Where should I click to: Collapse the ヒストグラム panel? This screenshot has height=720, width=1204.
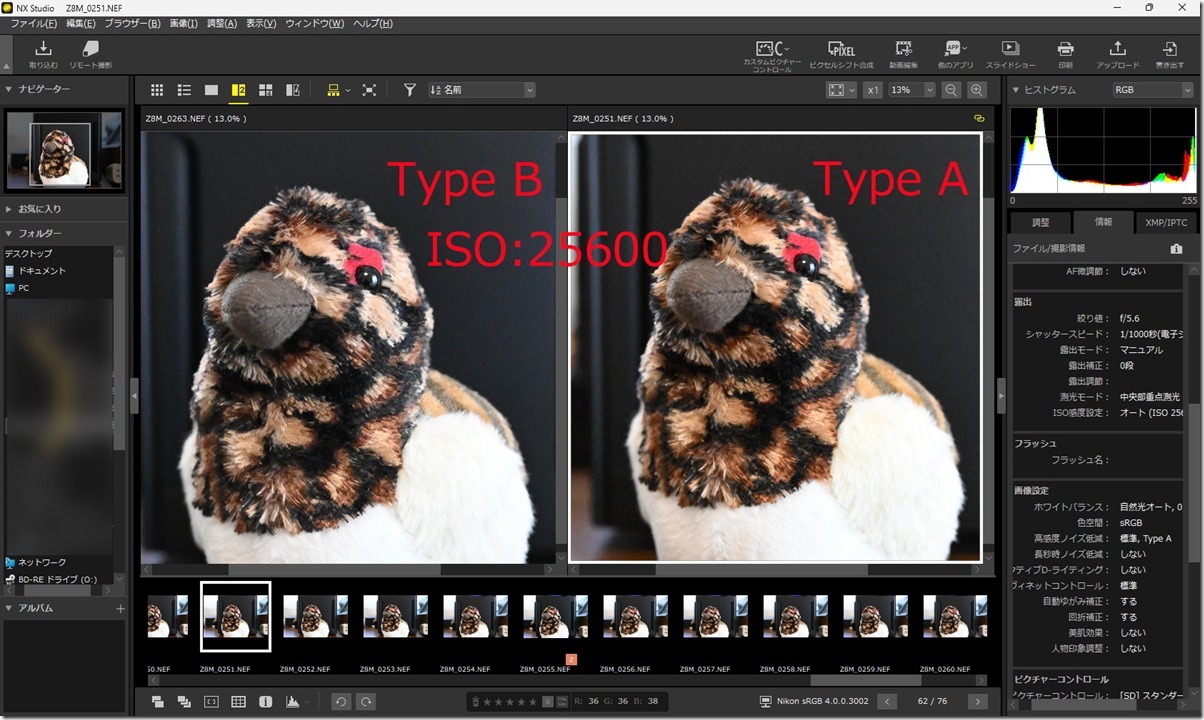(1016, 90)
